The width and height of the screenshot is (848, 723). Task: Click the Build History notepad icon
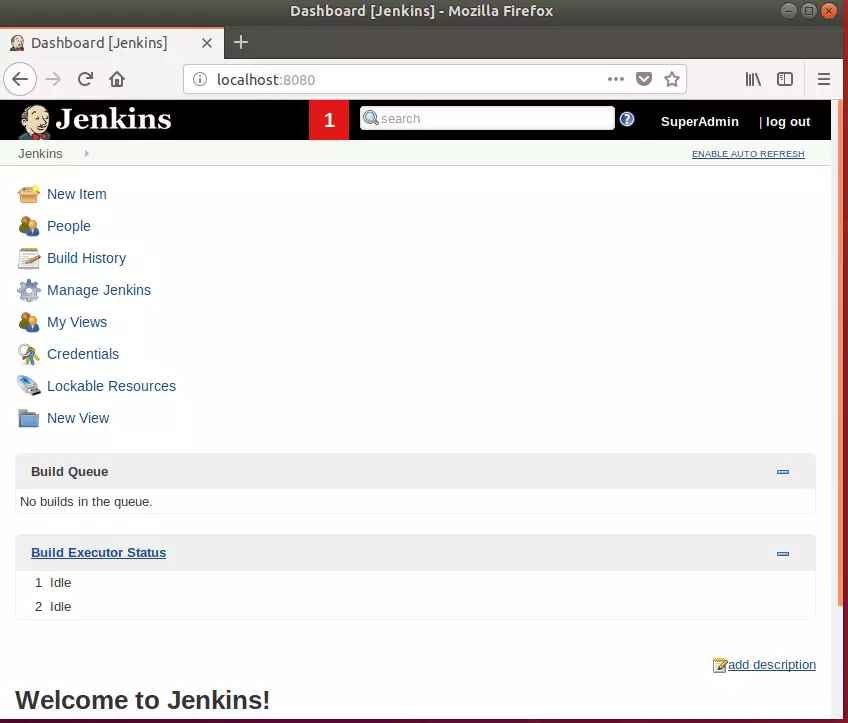[x=29, y=258]
